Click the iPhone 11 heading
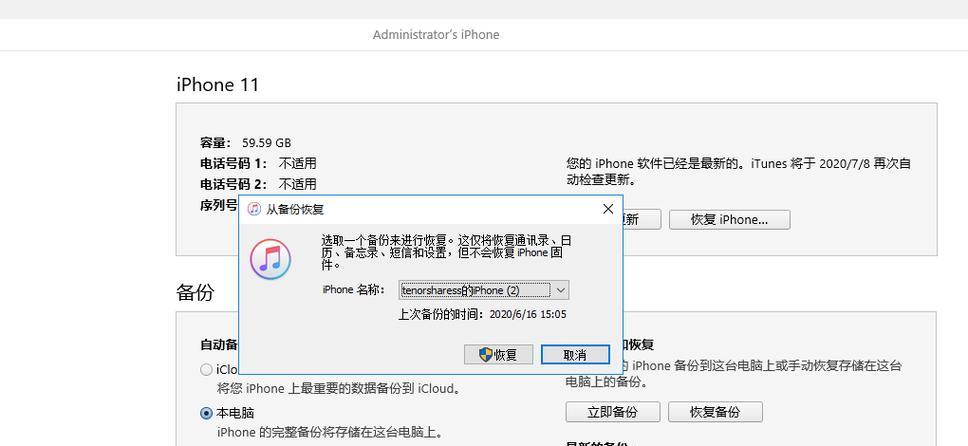 (x=217, y=85)
